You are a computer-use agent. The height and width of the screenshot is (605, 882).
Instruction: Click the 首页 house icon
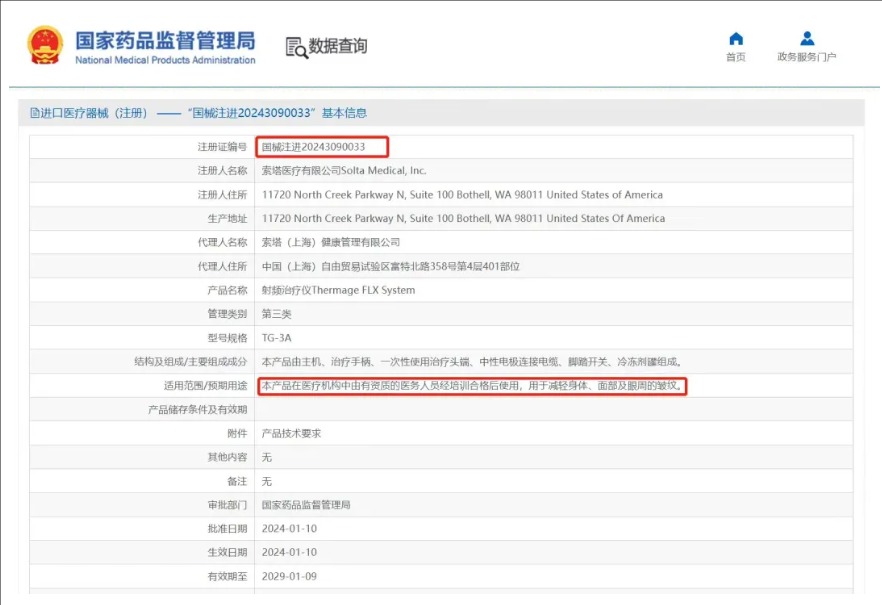[736, 39]
